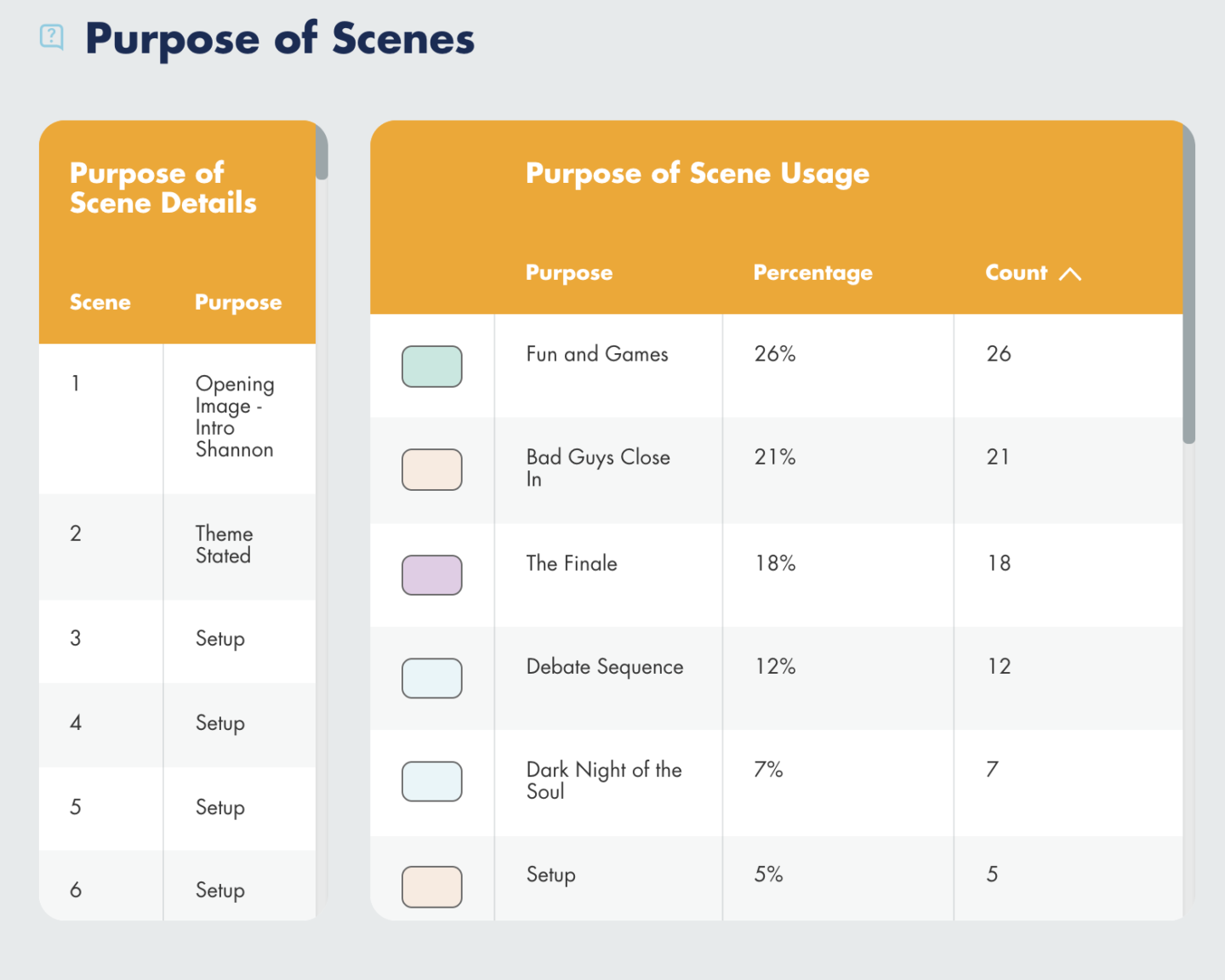
Task: Select the Bad Guys Close In swatch
Action: 432,470
